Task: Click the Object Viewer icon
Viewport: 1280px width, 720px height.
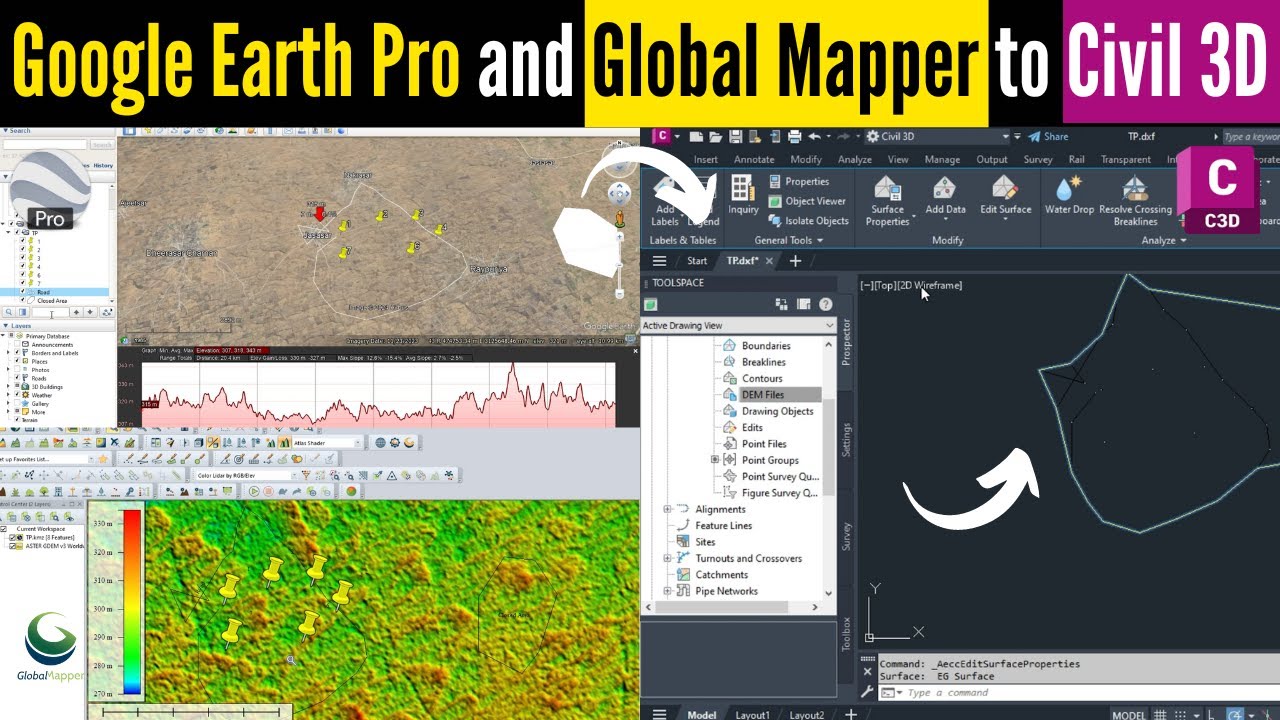Action: tap(775, 201)
